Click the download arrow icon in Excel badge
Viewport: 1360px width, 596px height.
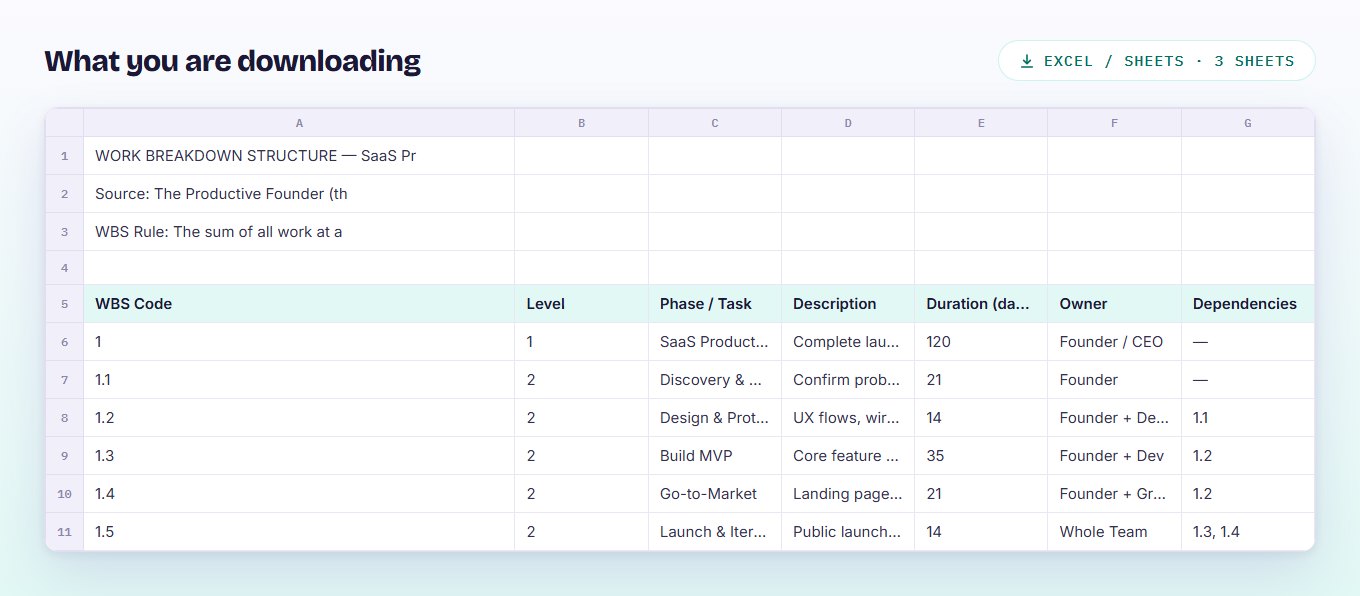coord(1026,61)
